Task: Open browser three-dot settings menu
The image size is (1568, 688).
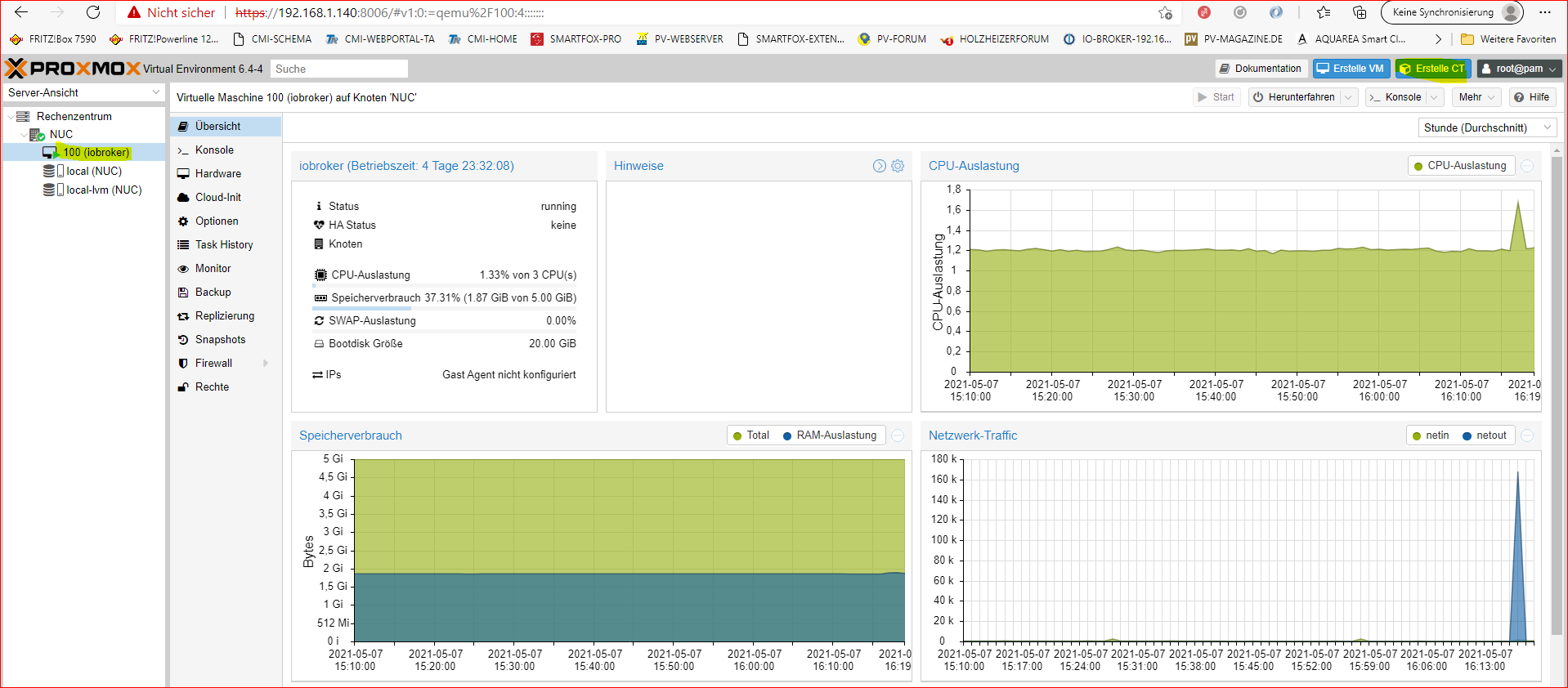Action: point(1544,12)
